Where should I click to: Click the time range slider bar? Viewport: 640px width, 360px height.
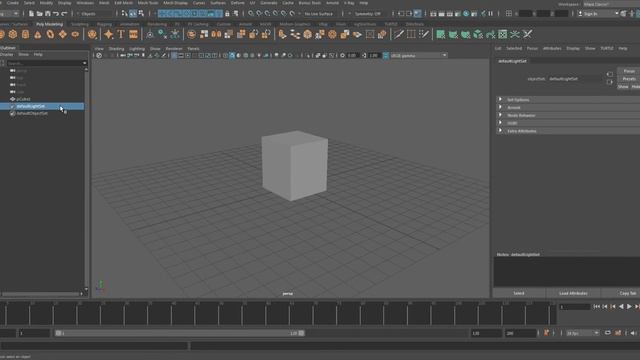point(180,333)
